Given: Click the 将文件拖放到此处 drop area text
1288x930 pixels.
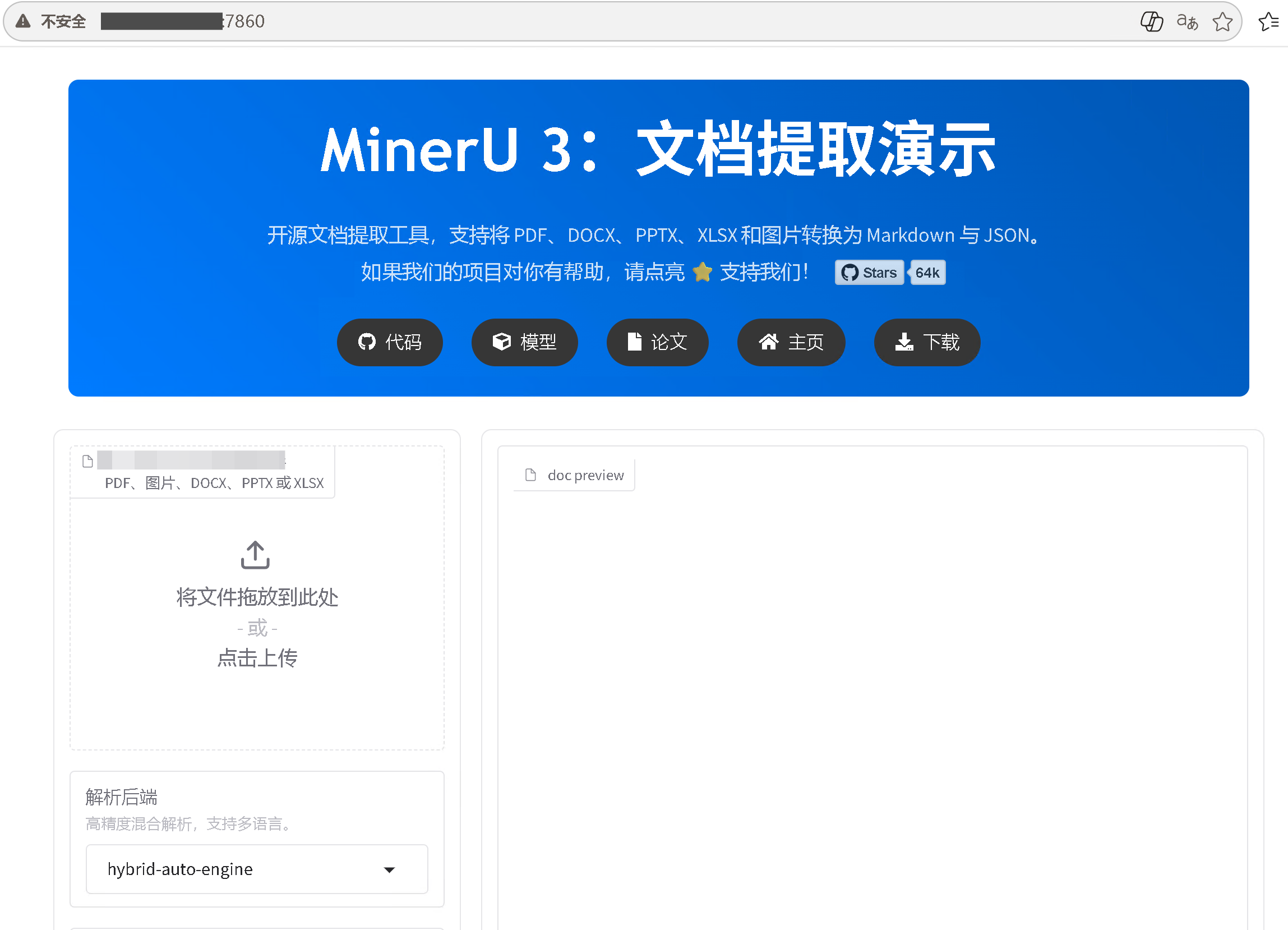Looking at the screenshot, I should click(257, 597).
